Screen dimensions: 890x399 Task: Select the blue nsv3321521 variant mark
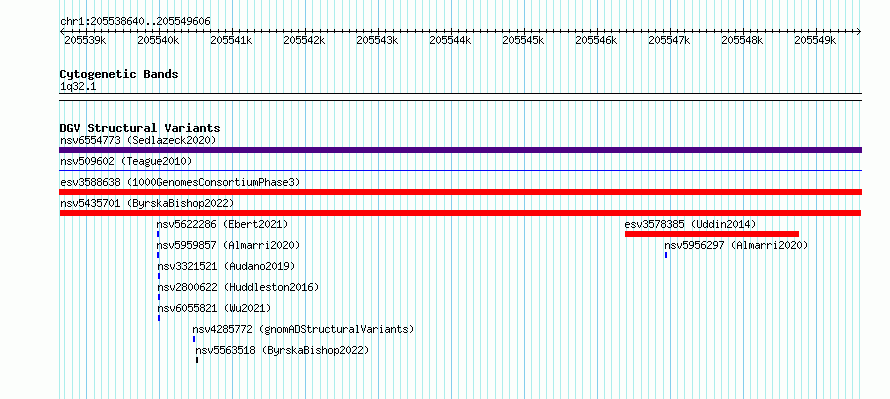click(x=159, y=276)
